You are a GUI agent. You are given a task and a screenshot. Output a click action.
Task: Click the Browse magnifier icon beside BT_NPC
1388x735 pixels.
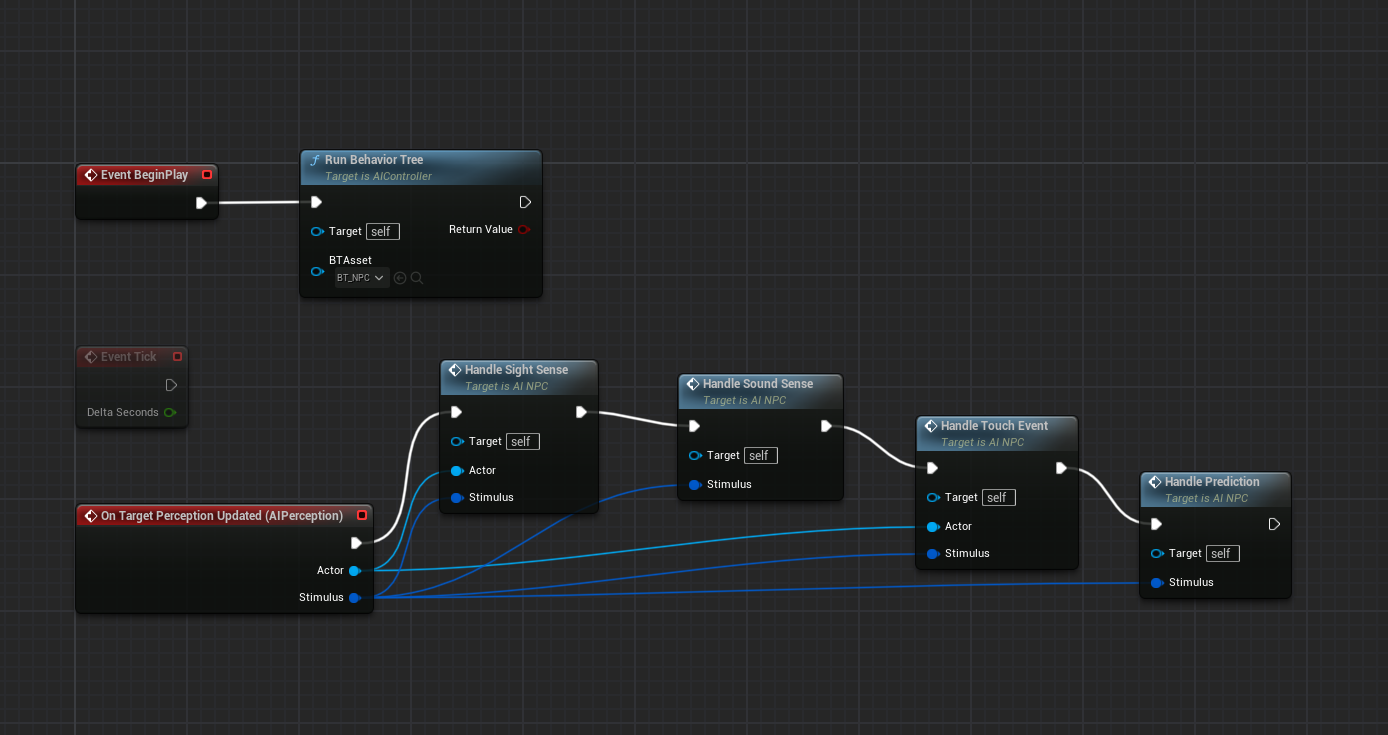click(416, 277)
